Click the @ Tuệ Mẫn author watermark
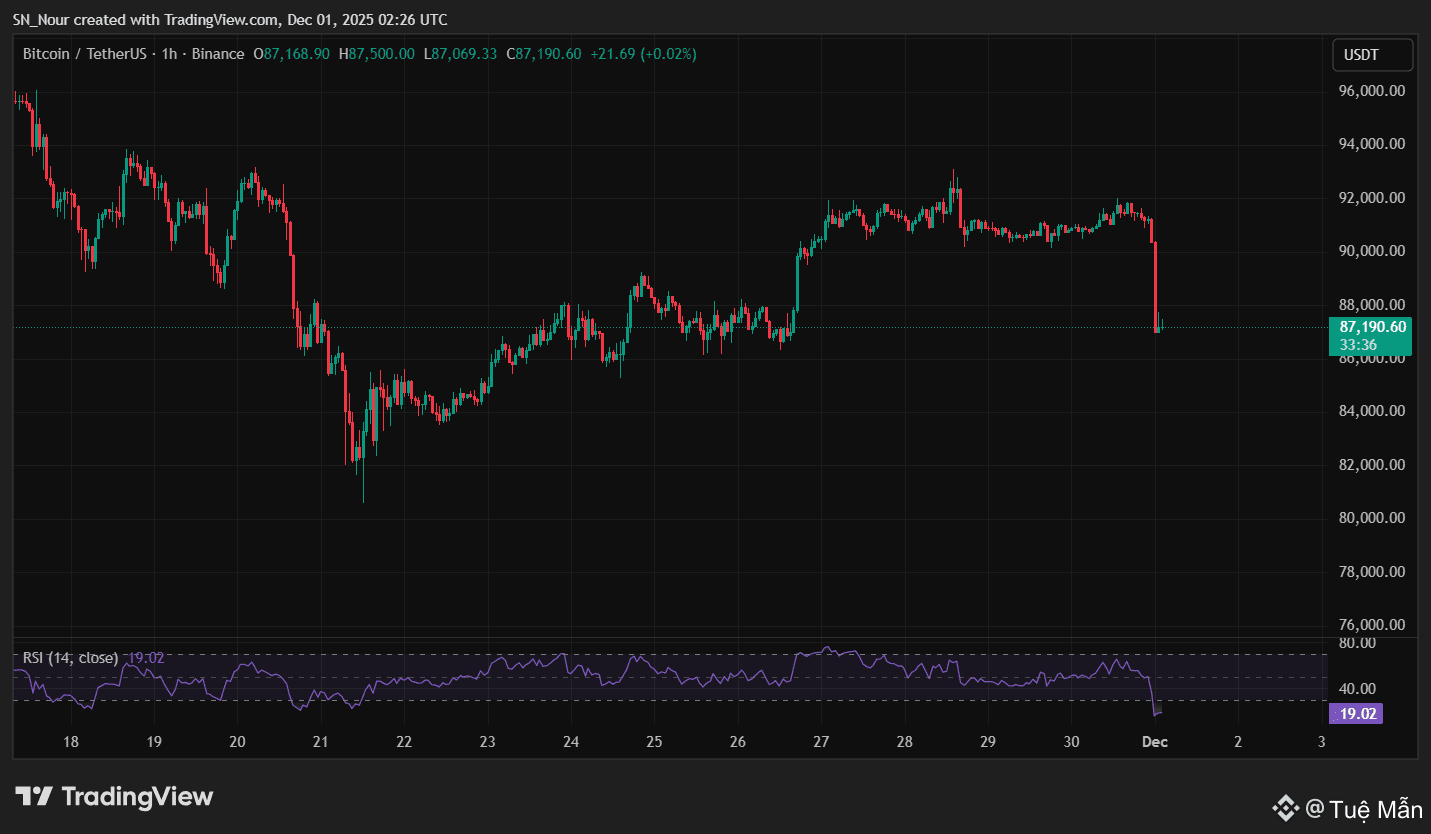 [x=1364, y=807]
